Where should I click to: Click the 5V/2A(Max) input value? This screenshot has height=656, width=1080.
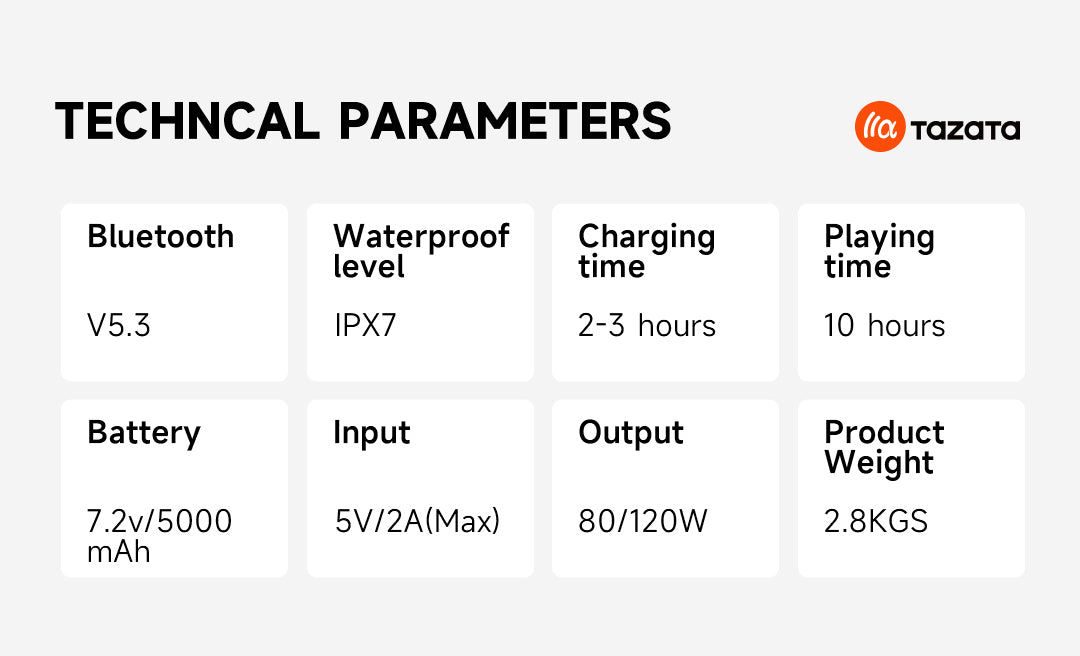(417, 521)
